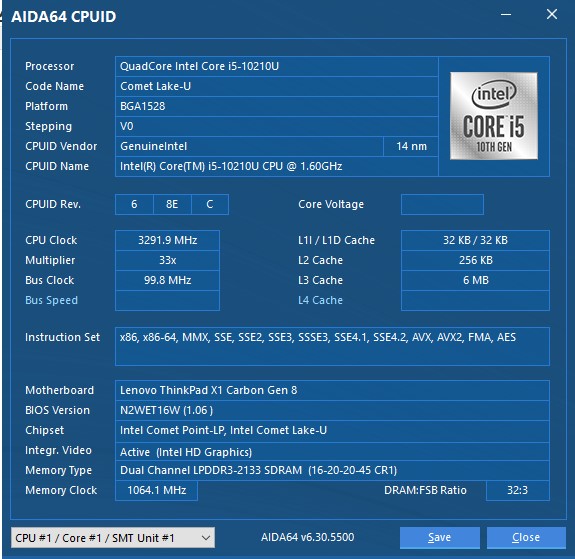Close the window with the X icon
This screenshot has width=575, height=559.
click(552, 15)
